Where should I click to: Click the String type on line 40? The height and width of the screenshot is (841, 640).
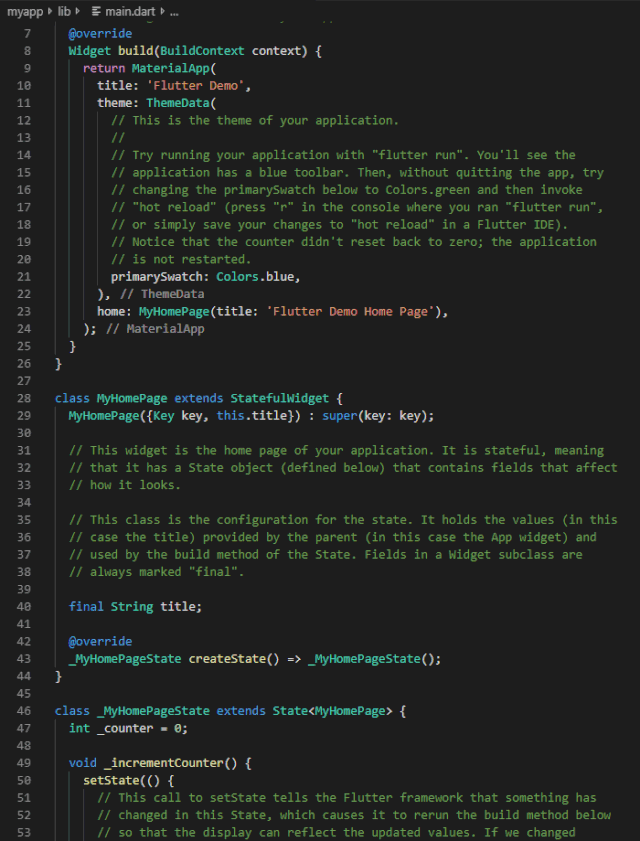click(x=132, y=607)
